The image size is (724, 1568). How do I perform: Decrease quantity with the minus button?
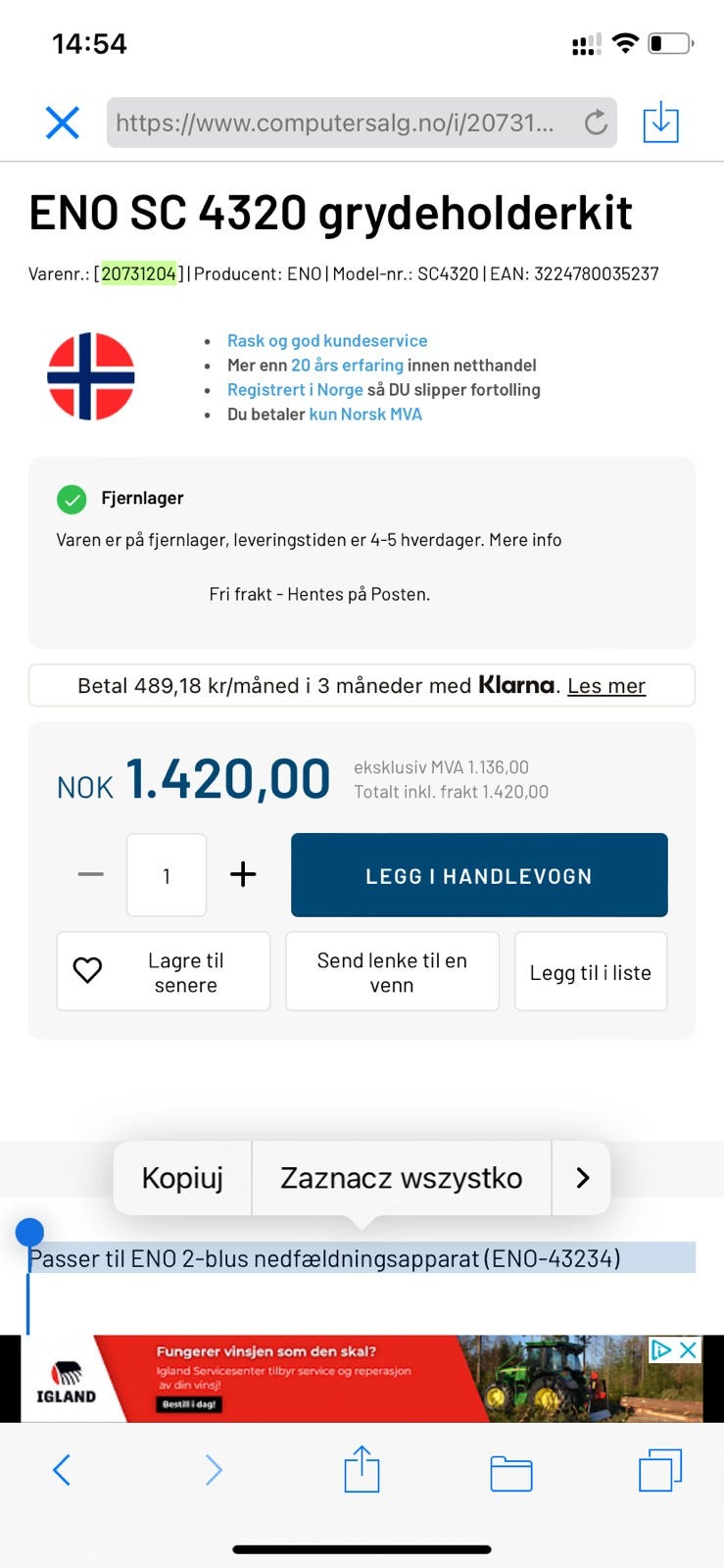pyautogui.click(x=91, y=874)
